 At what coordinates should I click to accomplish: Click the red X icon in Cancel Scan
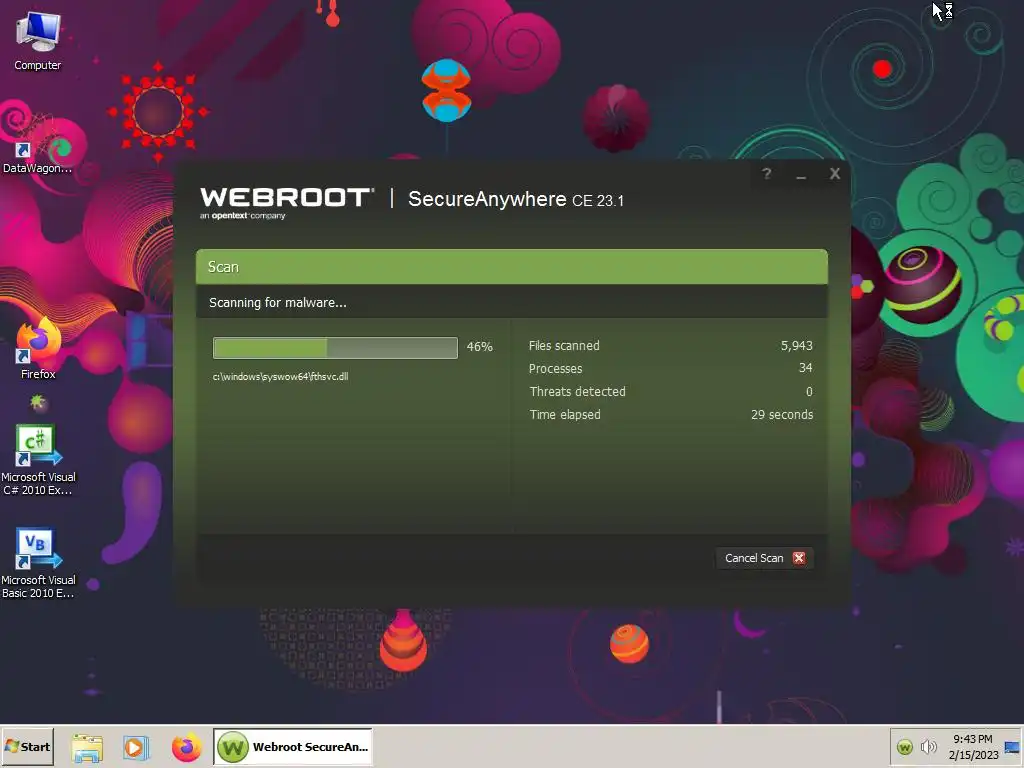[799, 558]
